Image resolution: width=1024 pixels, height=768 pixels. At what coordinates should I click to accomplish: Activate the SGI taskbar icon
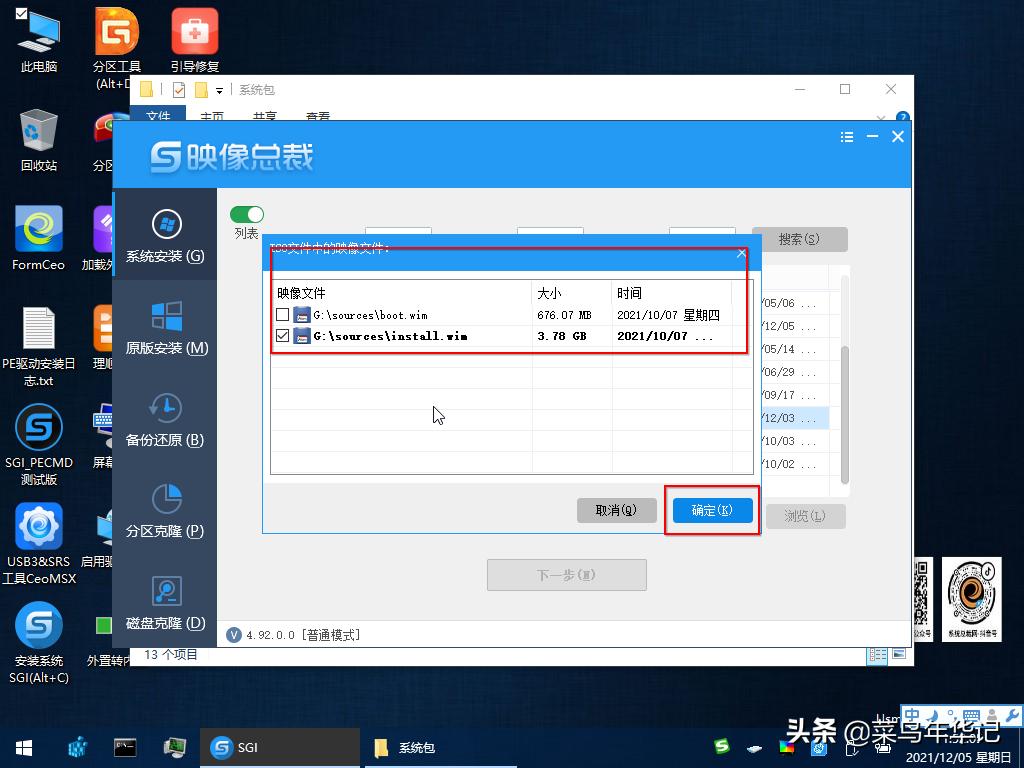point(279,747)
